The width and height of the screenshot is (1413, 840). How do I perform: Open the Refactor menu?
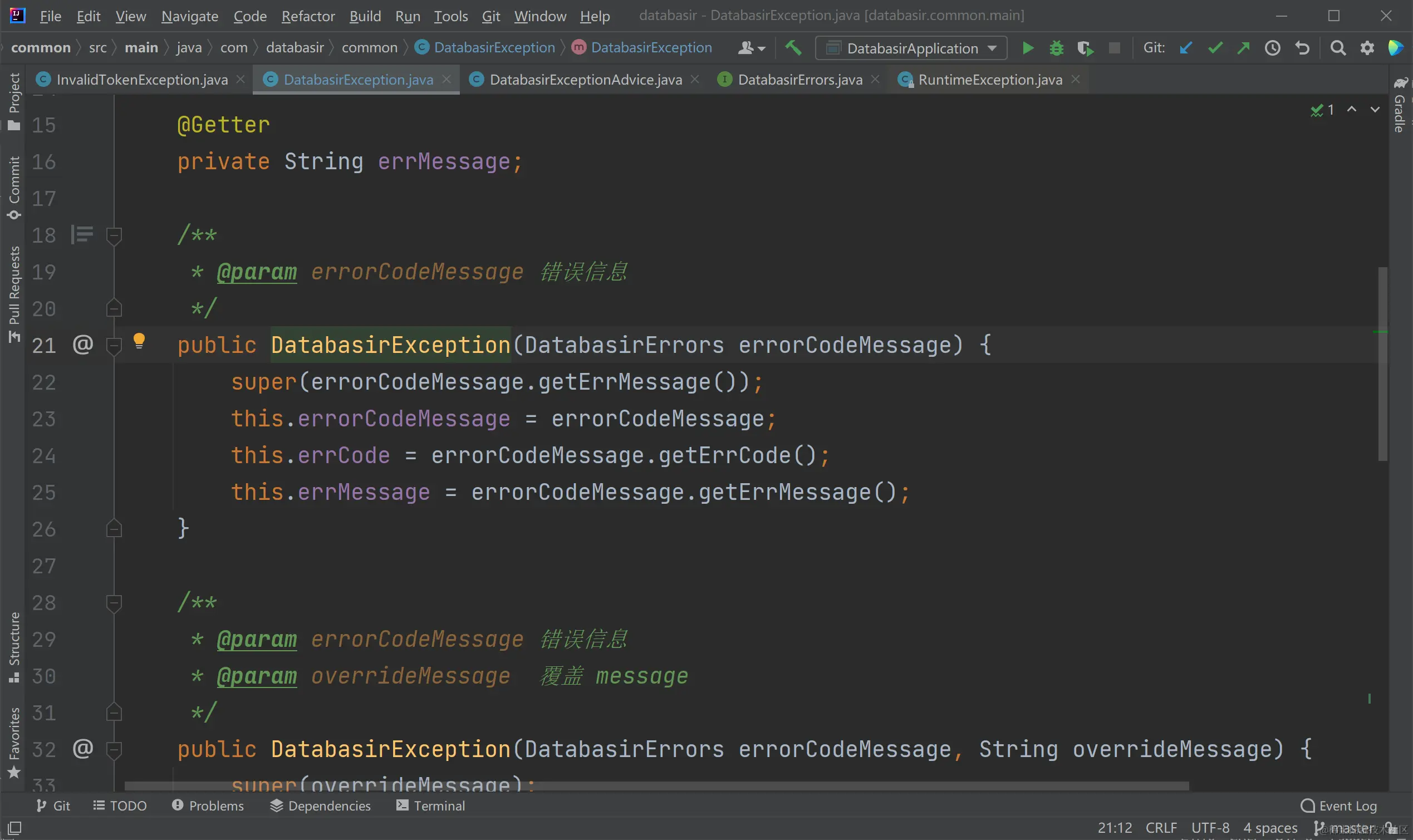[308, 16]
